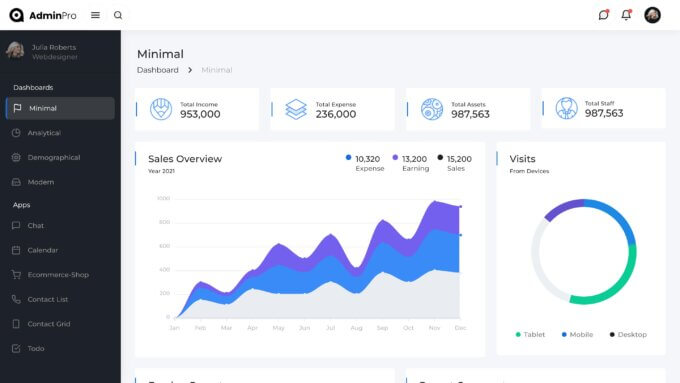
Task: Toggle the Mobile legend blue dot
Action: (x=564, y=334)
